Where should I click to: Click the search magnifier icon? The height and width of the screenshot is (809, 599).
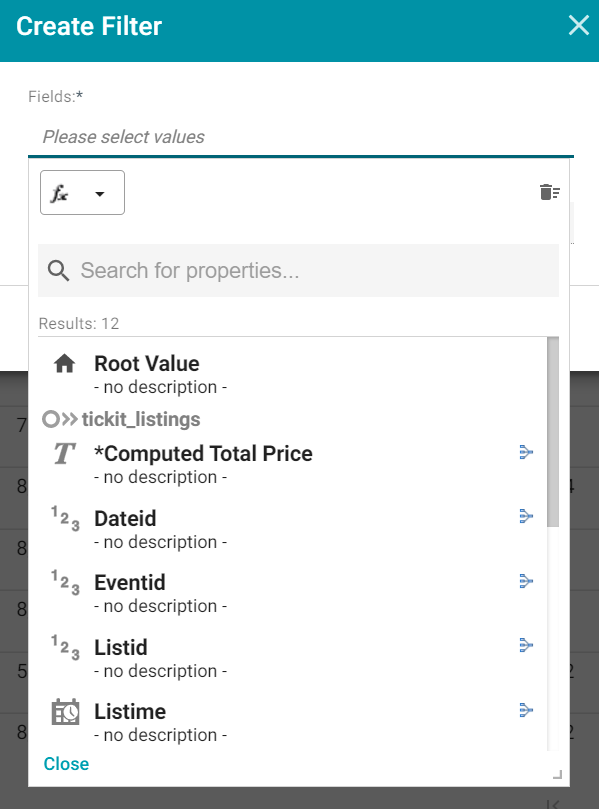[58, 270]
